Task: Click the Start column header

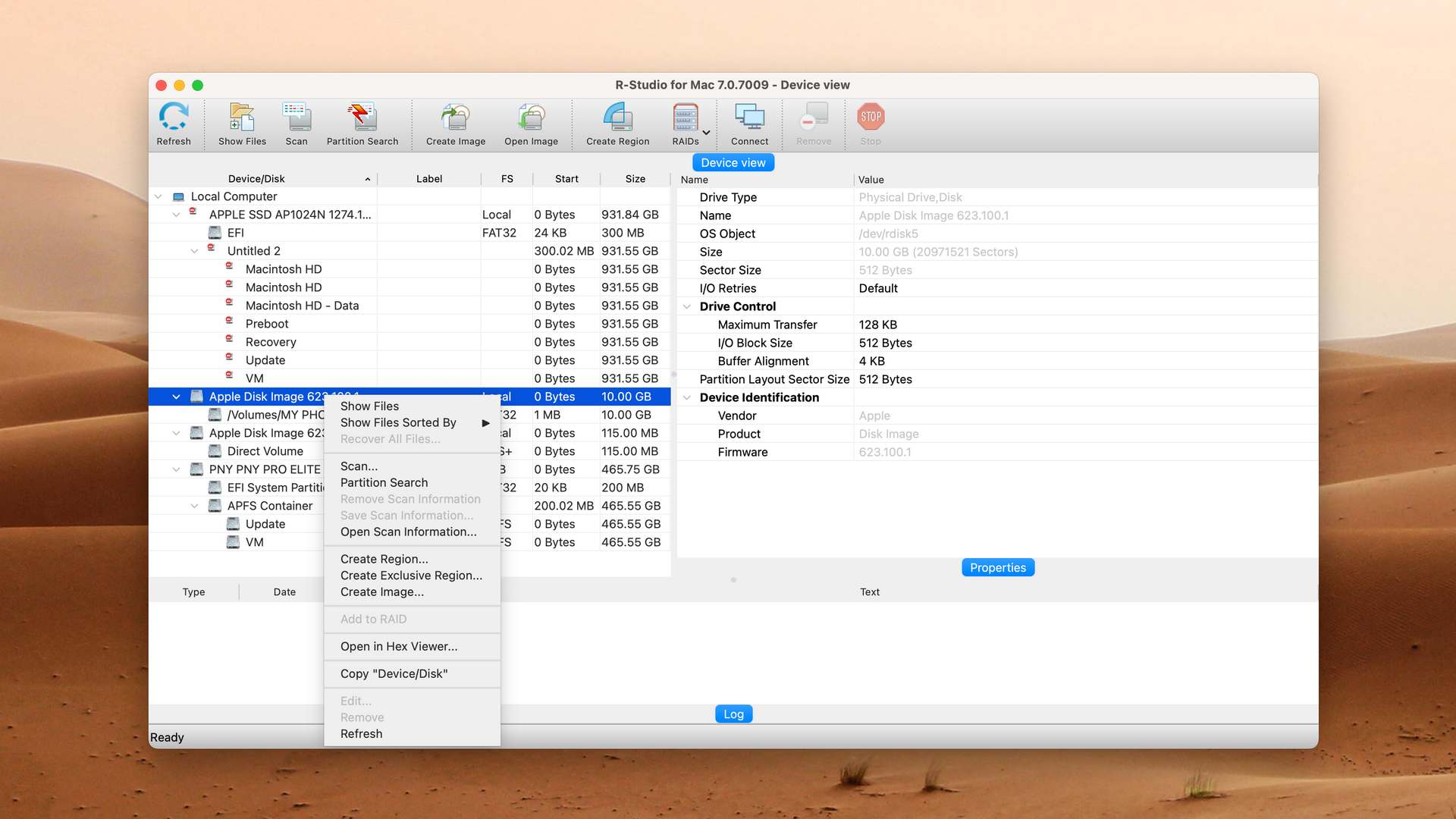Action: 566,179
